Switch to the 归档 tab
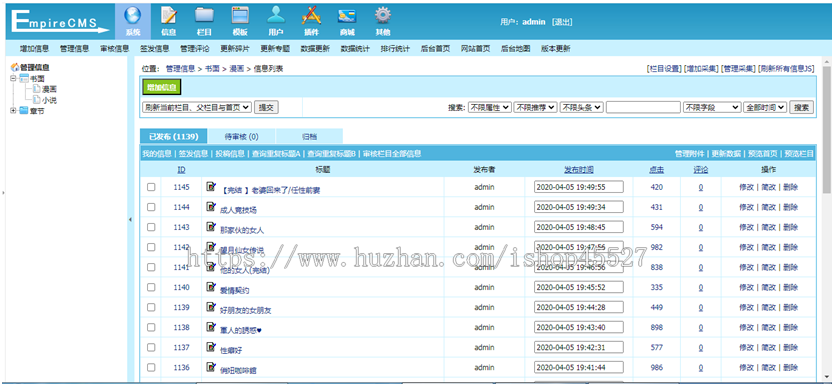The width and height of the screenshot is (834, 386). pos(310,137)
